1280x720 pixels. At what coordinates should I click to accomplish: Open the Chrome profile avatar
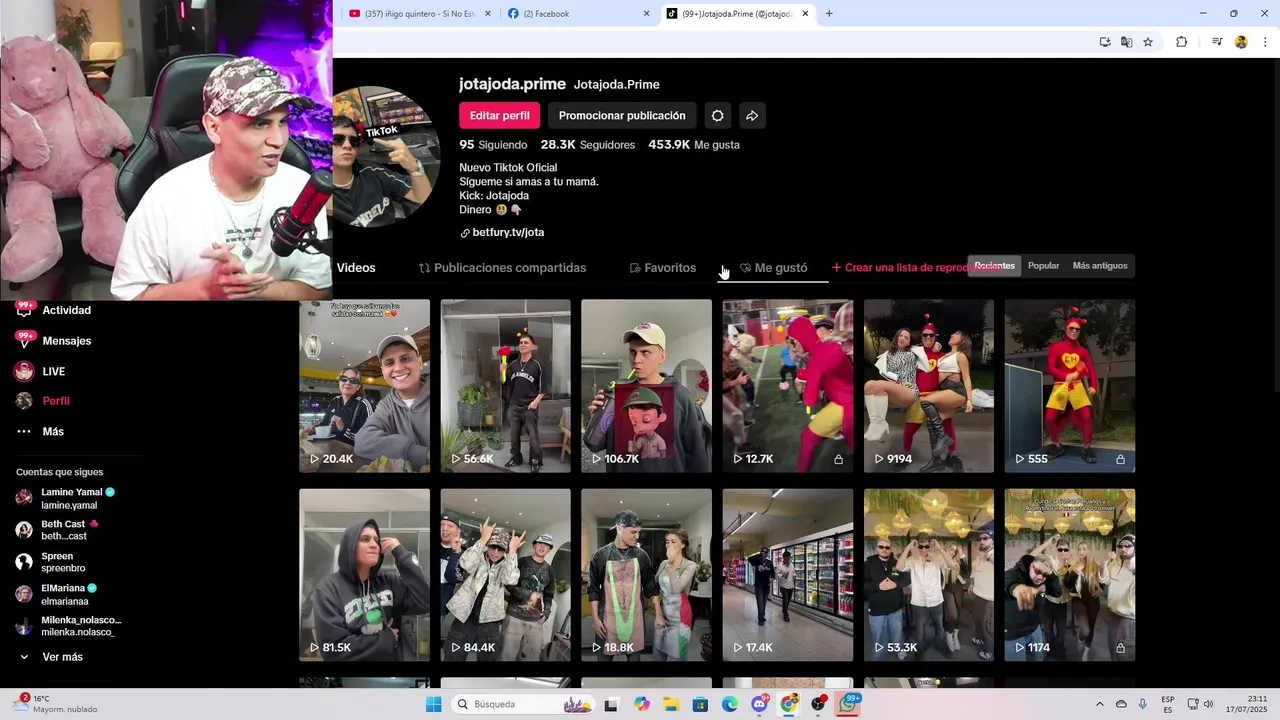point(1241,42)
